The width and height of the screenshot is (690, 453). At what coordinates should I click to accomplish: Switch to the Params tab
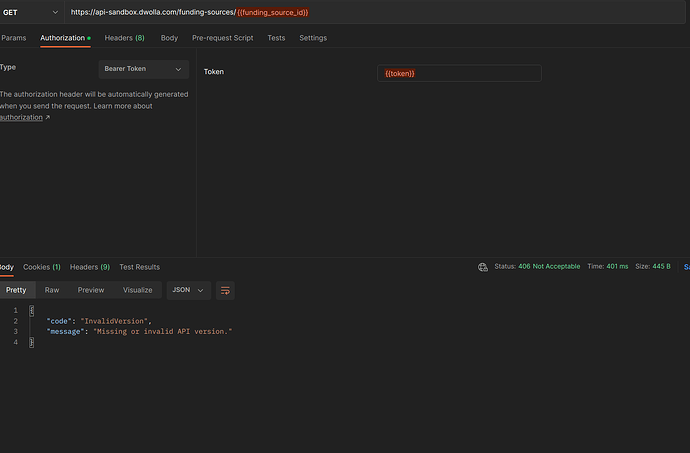pos(14,38)
